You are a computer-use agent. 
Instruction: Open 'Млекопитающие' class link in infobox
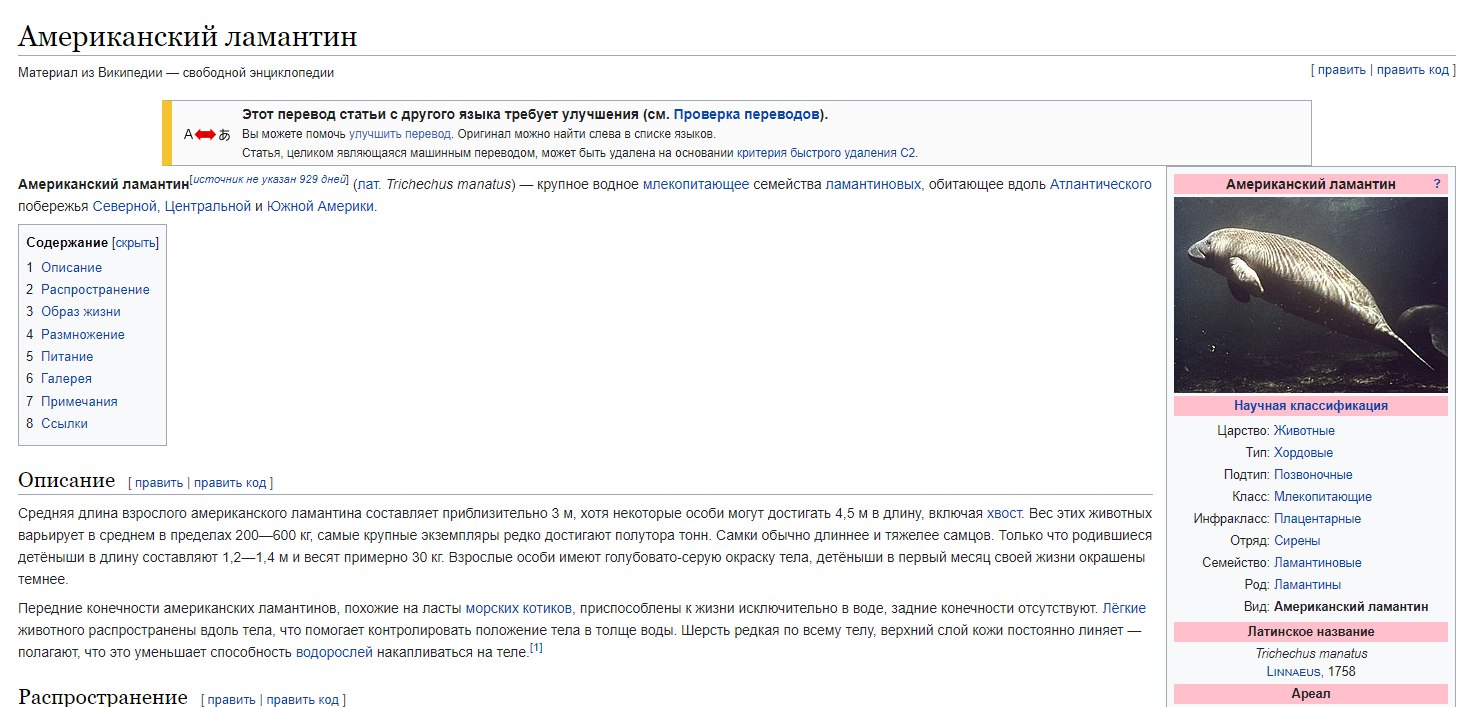1323,497
